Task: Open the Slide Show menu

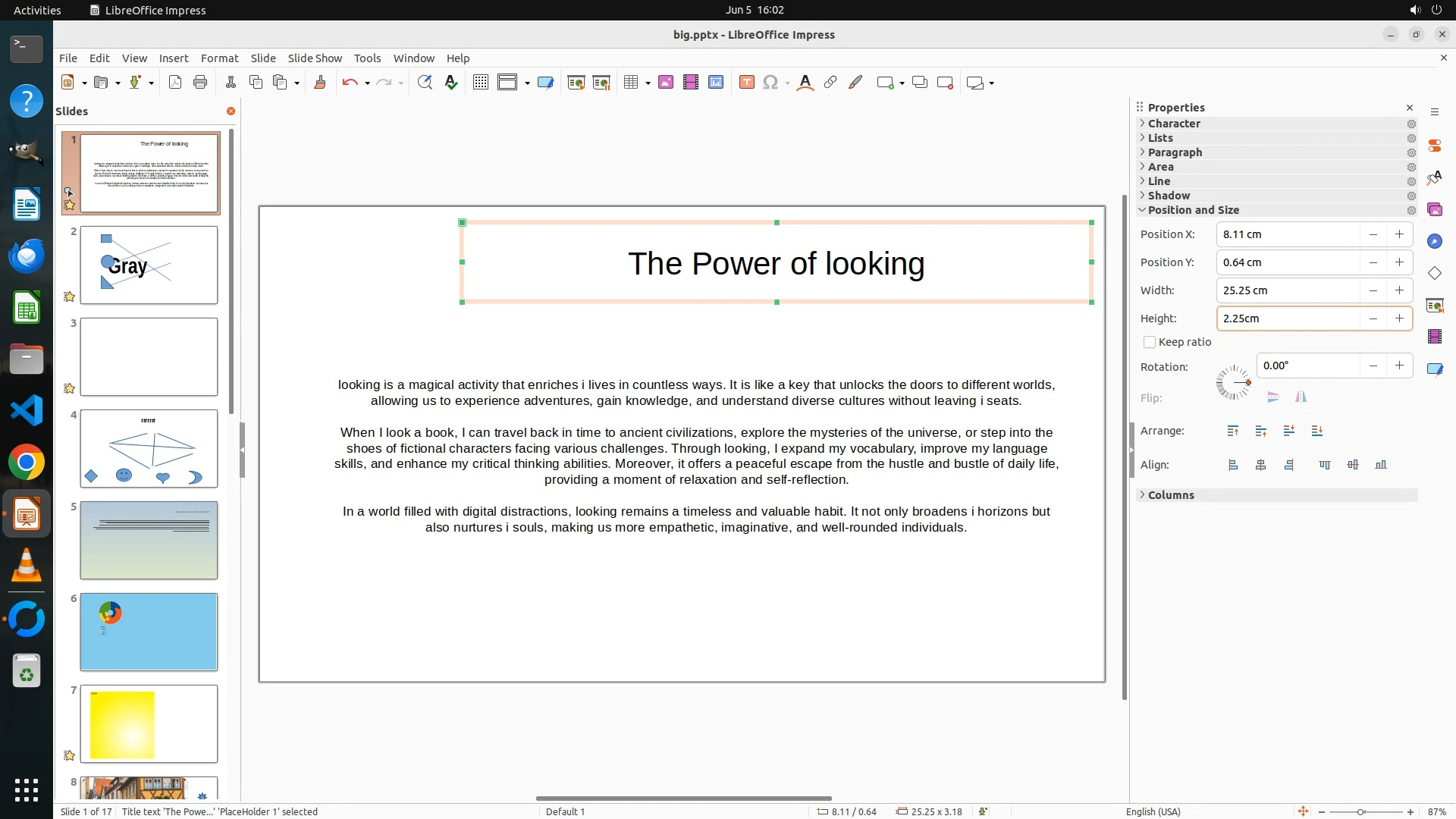Action: [x=315, y=58]
